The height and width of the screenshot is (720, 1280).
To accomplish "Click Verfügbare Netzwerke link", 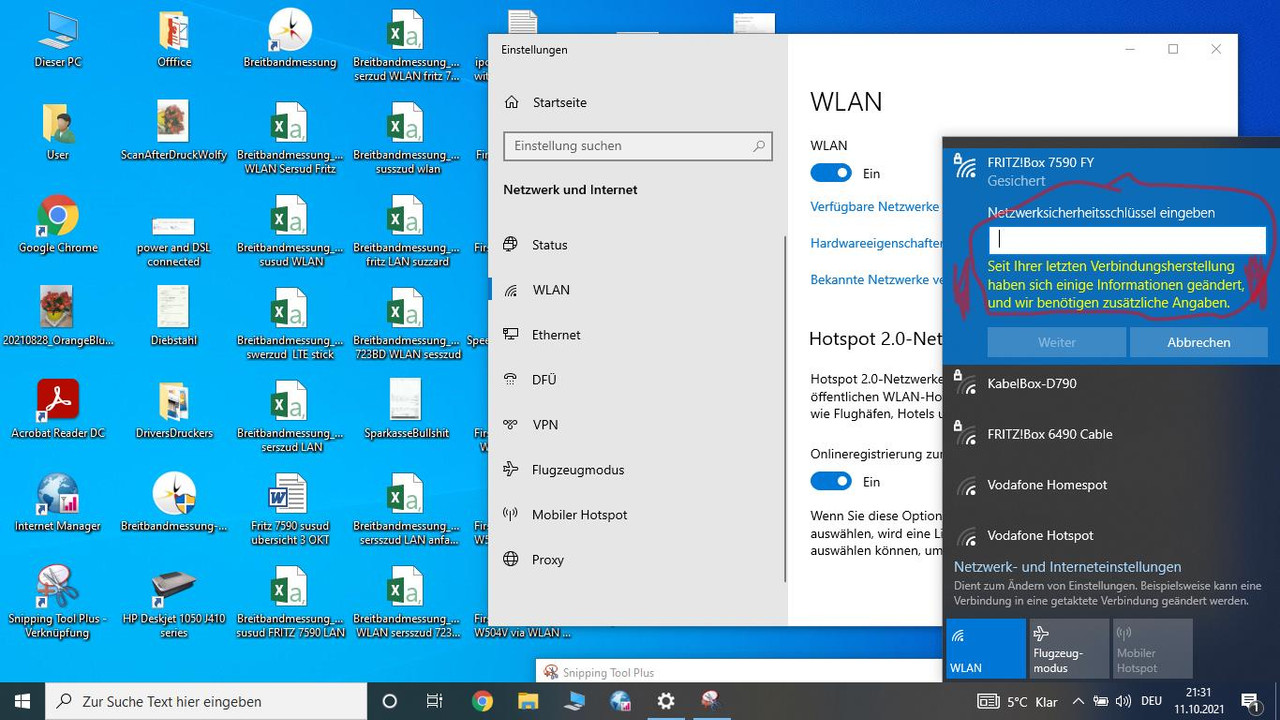I will pos(875,206).
